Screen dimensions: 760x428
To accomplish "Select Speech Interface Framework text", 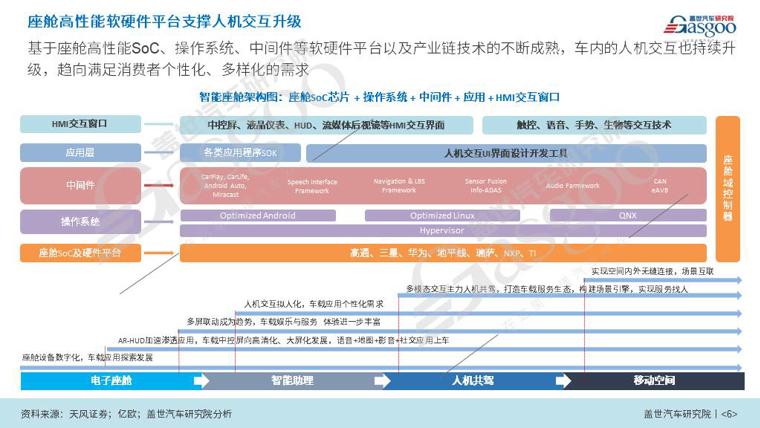I will pyautogui.click(x=312, y=186).
